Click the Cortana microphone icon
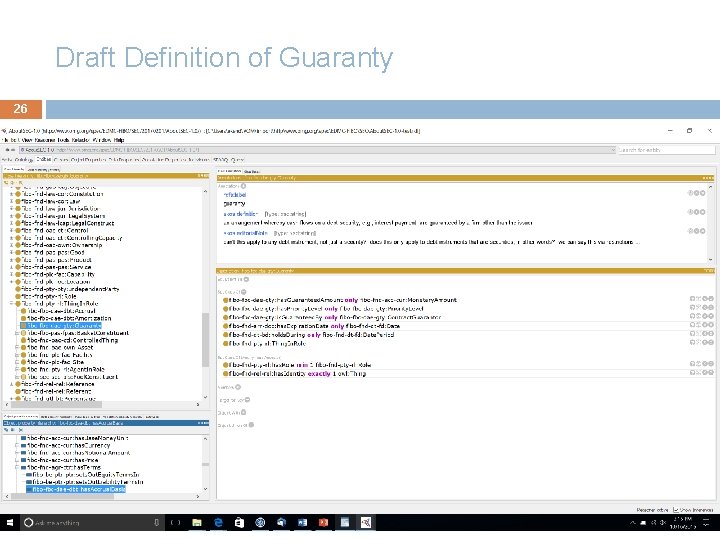 pyautogui.click(x=156, y=523)
